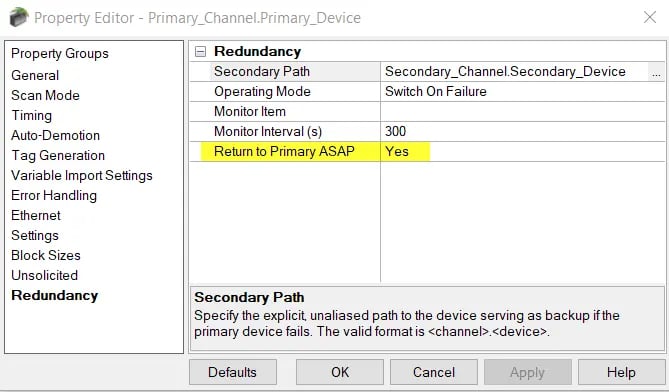This screenshot has height=392, width=669.
Task: Open Help for this dialog
Action: [622, 372]
